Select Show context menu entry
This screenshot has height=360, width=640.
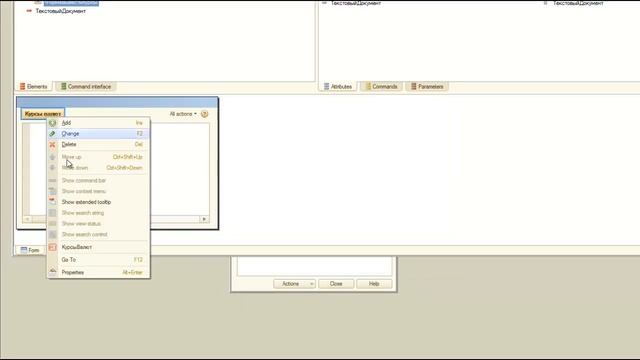[x=98, y=191]
